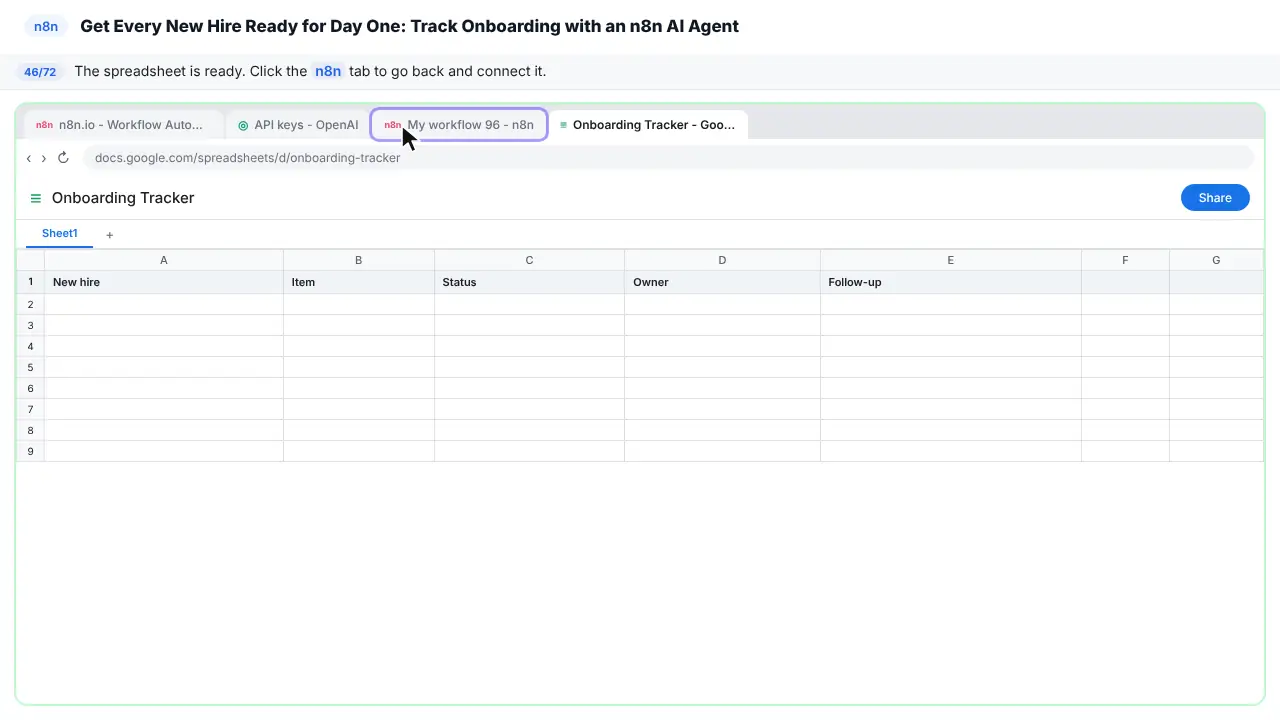Click the Owner header cell
Viewport: 1280px width, 720px height.
[x=722, y=282]
